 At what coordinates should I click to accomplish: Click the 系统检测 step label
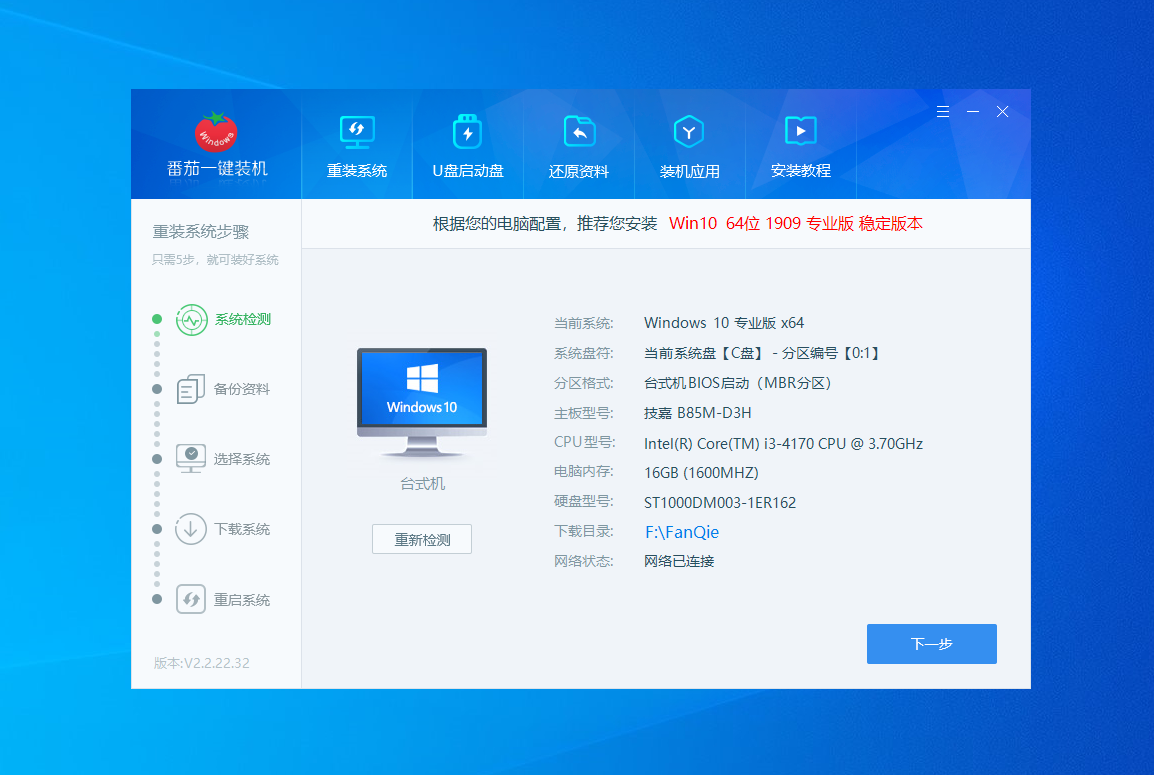(x=243, y=319)
